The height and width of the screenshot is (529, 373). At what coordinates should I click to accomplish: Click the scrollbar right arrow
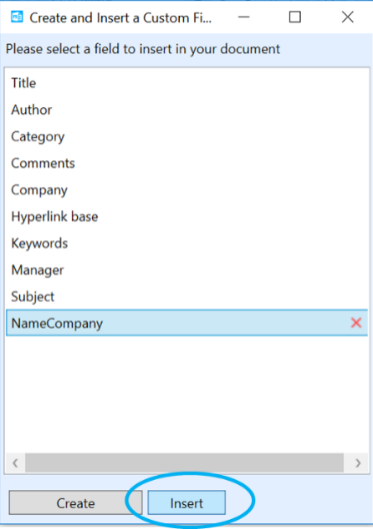tap(358, 463)
